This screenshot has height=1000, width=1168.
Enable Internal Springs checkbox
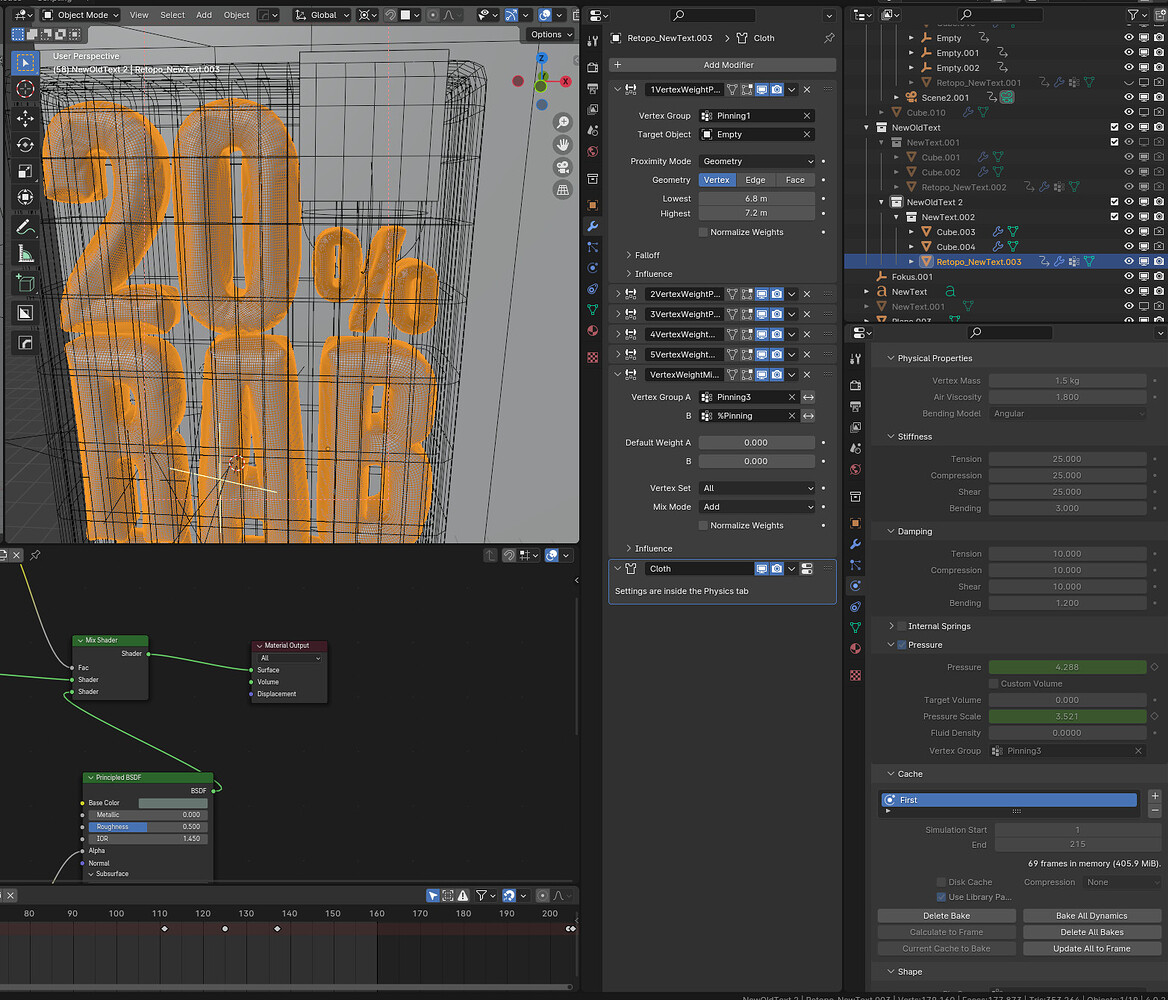pyautogui.click(x=901, y=626)
